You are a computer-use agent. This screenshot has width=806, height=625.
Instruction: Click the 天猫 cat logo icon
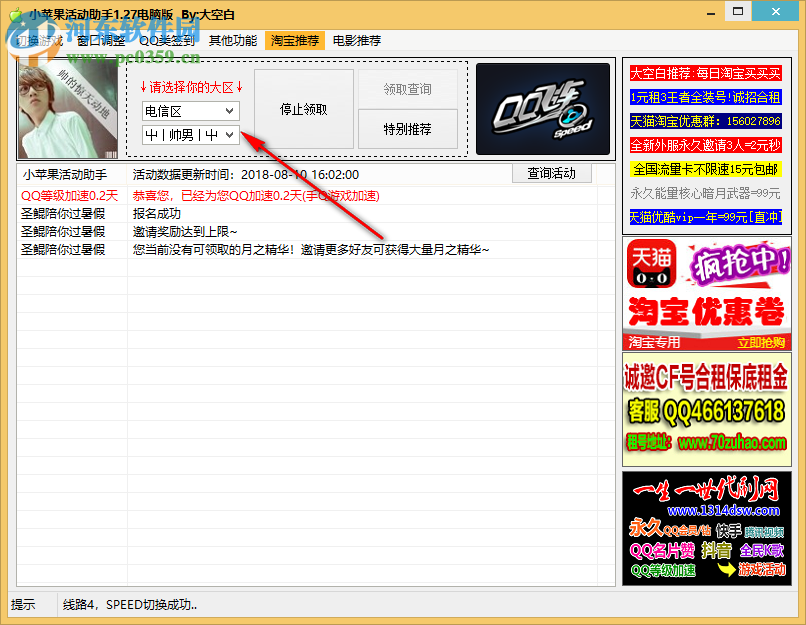click(651, 264)
